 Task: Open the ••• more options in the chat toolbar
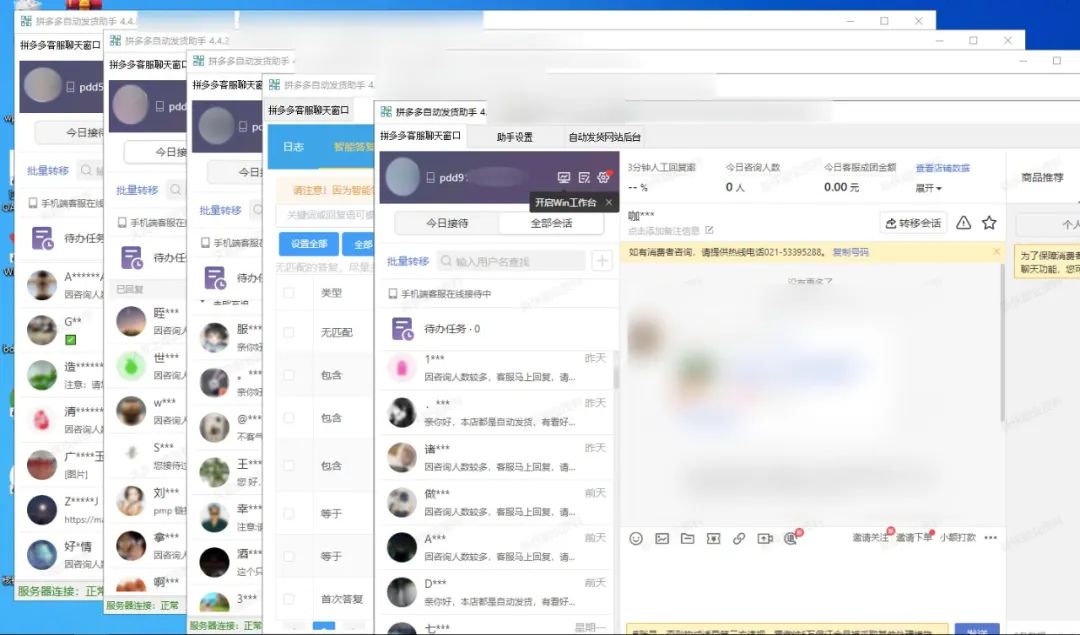[990, 537]
